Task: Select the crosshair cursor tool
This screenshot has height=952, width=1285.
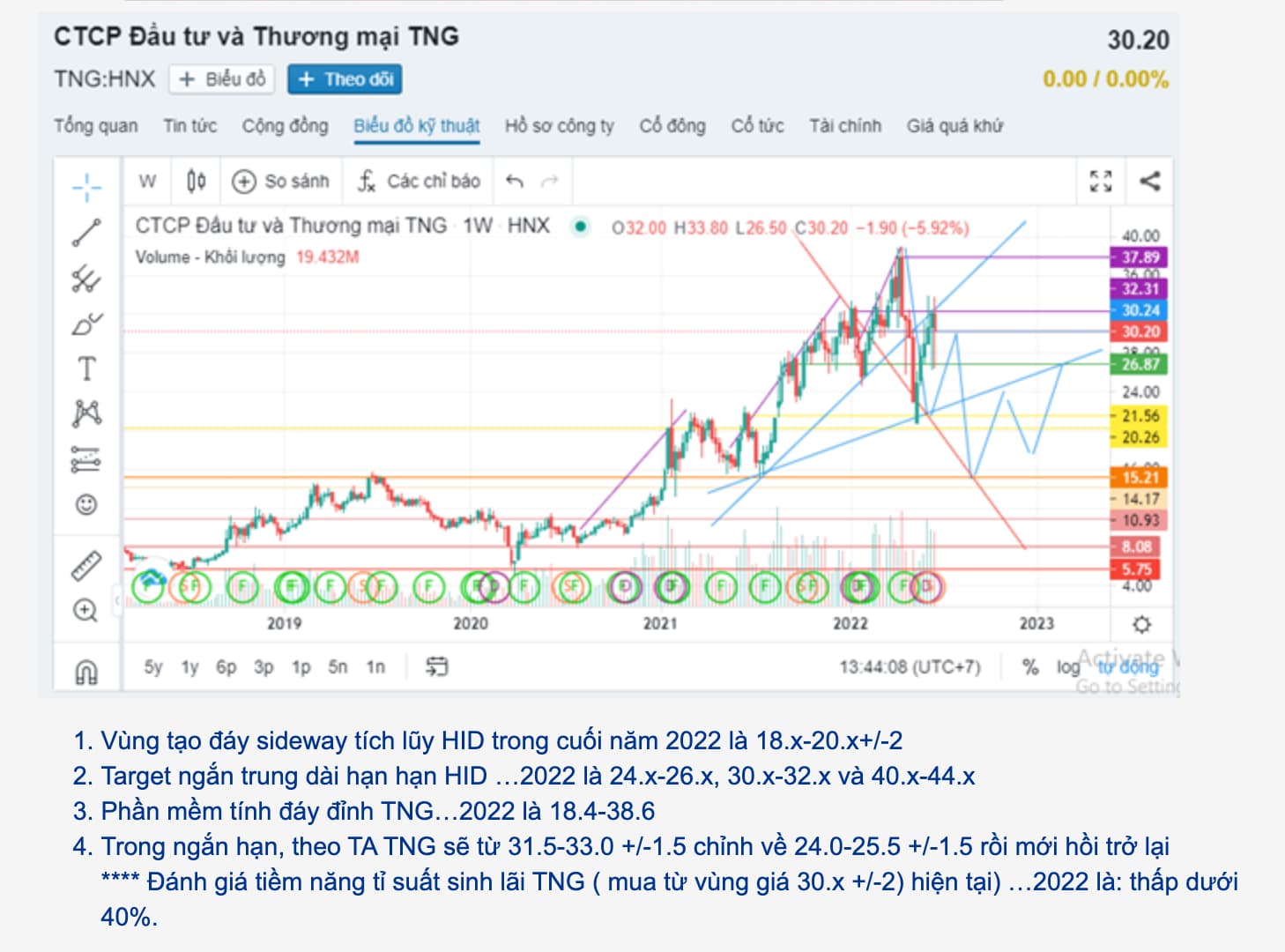Action: coord(86,187)
